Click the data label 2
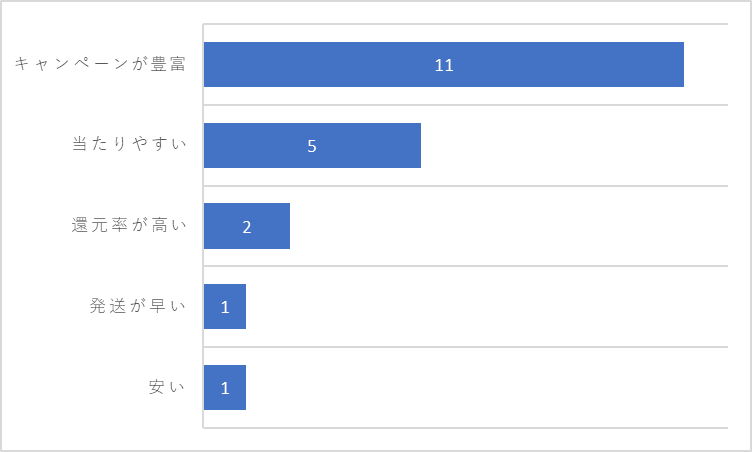752x452 pixels. (x=247, y=227)
